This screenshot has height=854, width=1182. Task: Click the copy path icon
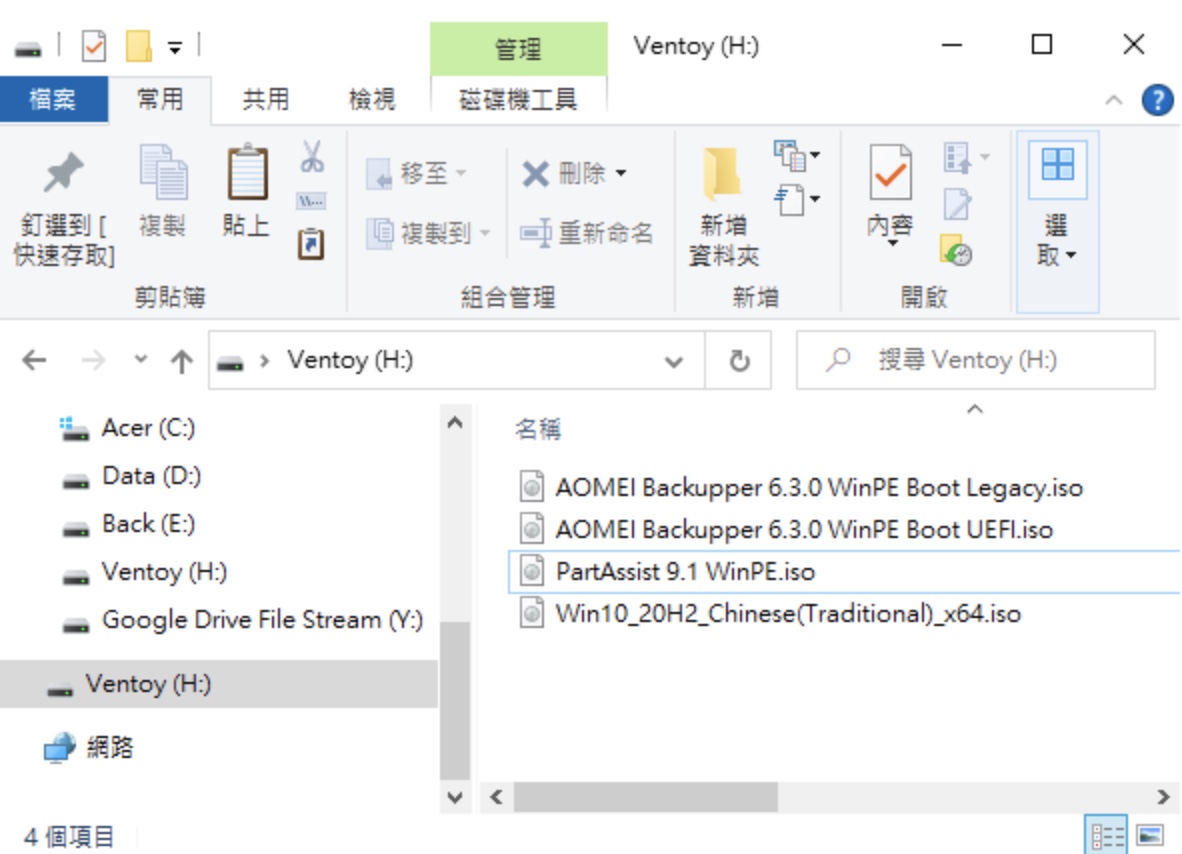[x=311, y=201]
